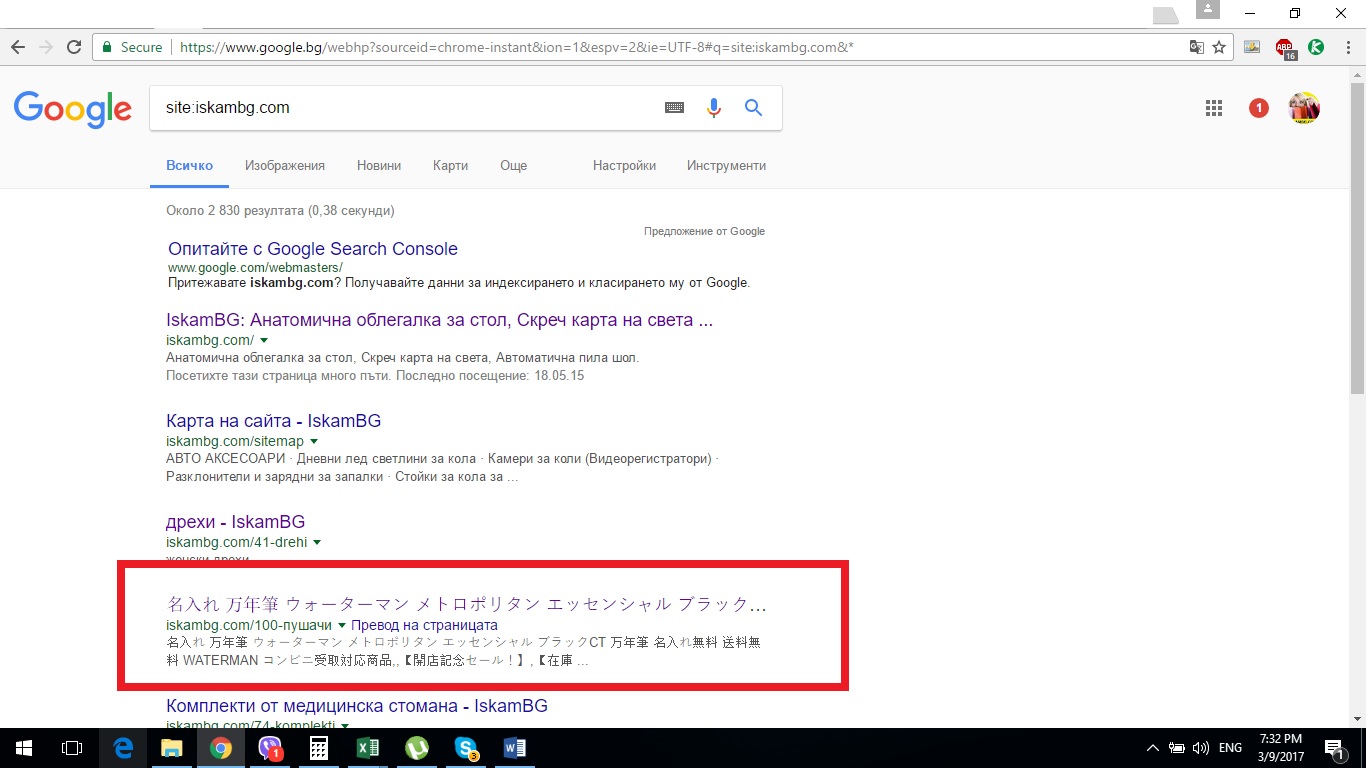
Task: Switch to the Изображения tab
Action: [x=285, y=166]
